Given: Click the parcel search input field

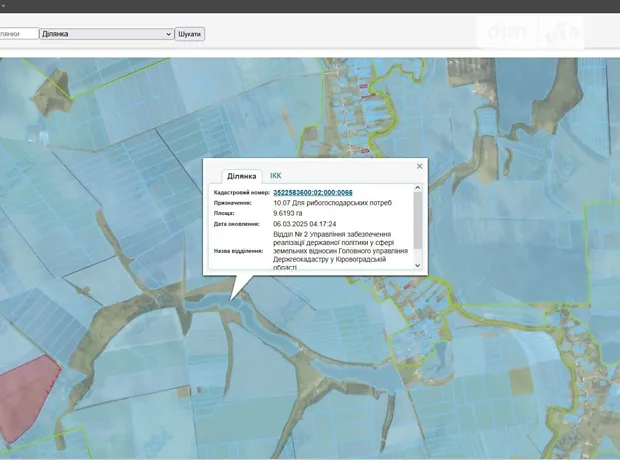Looking at the screenshot, I should coord(18,34).
